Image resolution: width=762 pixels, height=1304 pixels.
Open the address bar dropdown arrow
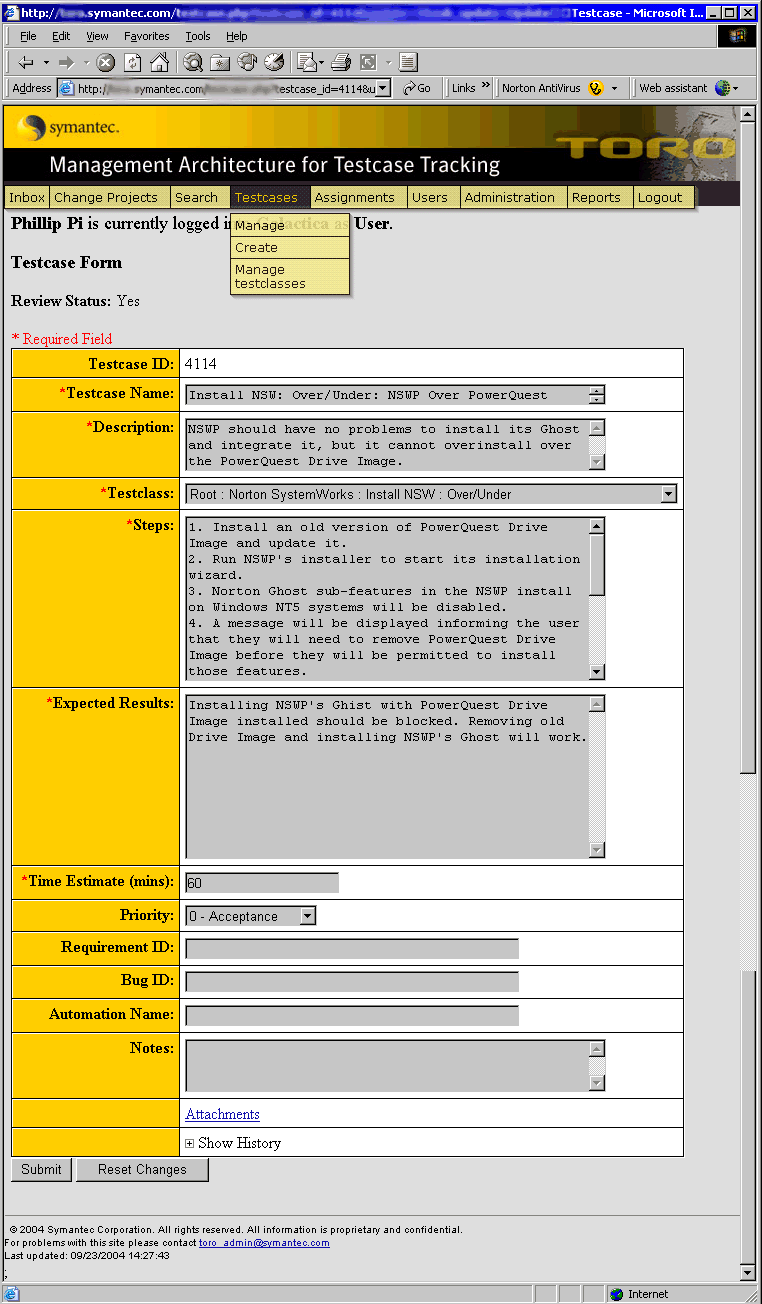[383, 88]
